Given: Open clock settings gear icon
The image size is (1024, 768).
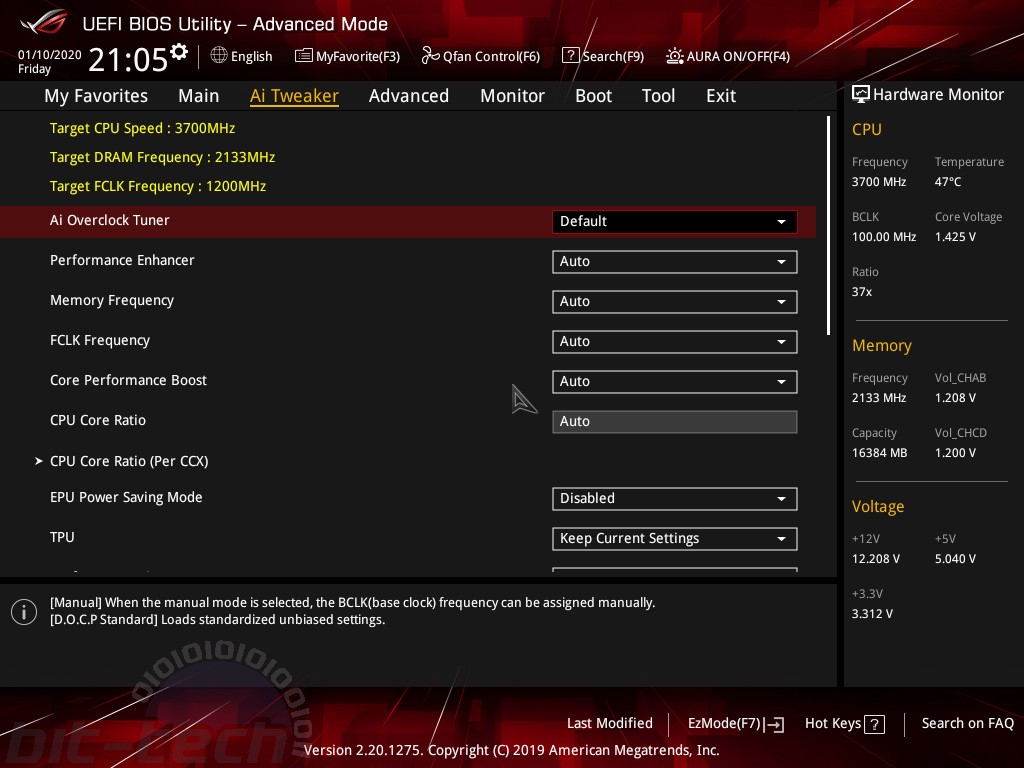Looking at the screenshot, I should [178, 52].
